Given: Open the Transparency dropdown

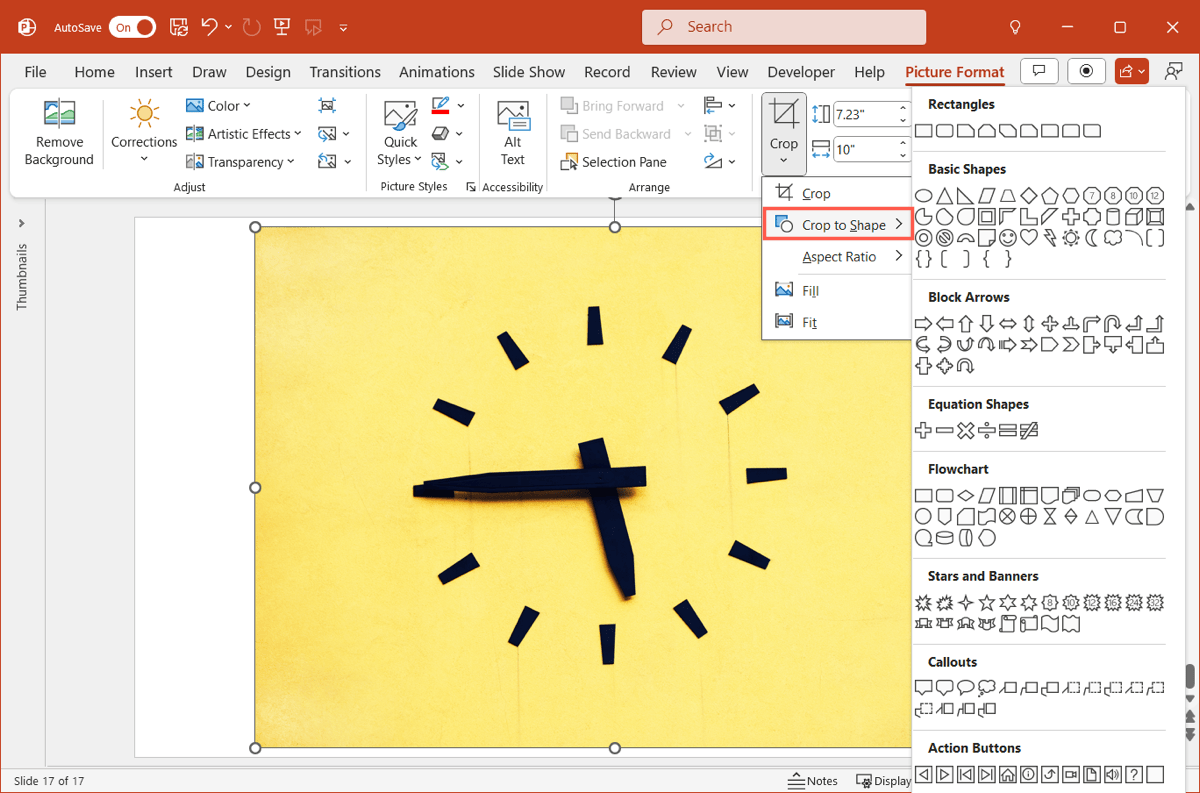Looking at the screenshot, I should tap(240, 161).
